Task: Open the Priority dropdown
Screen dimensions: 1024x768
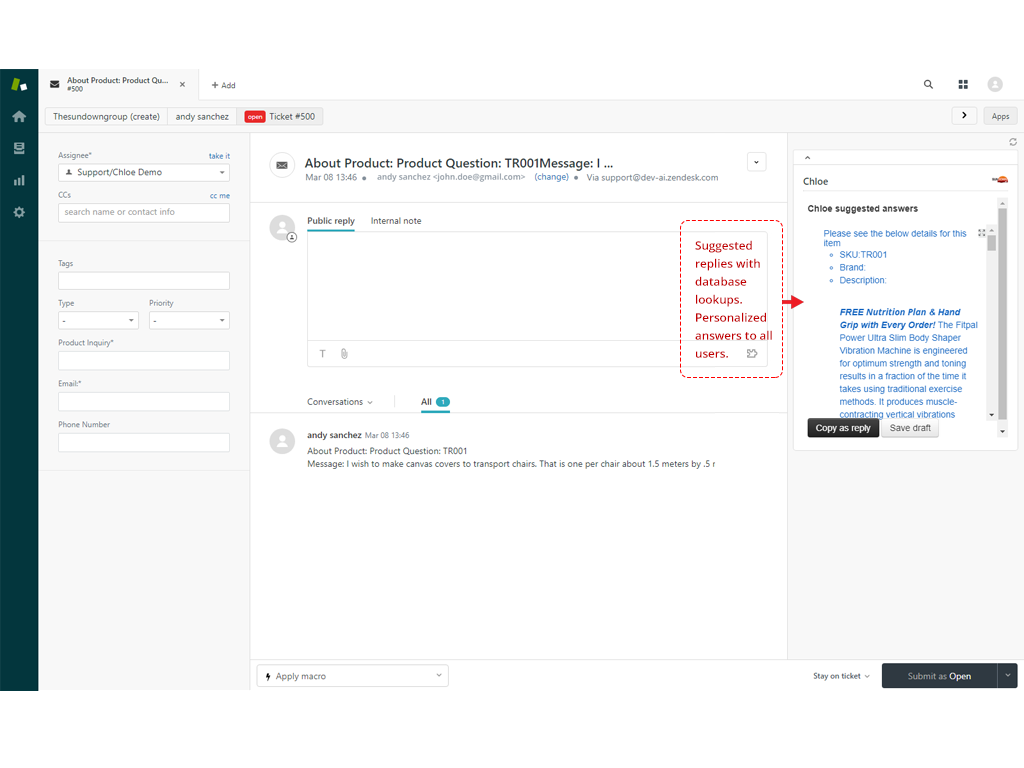Action: click(x=189, y=321)
